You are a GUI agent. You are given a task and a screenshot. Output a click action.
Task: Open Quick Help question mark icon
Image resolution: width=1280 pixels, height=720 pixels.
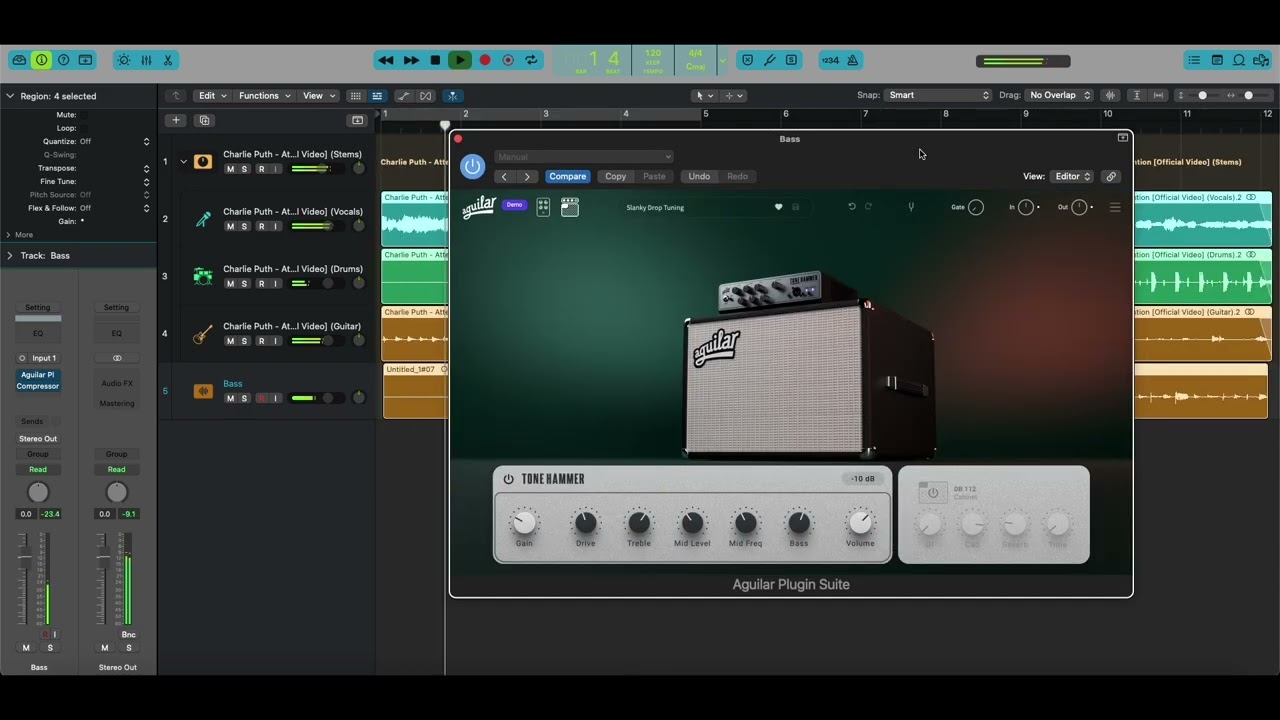coord(64,60)
